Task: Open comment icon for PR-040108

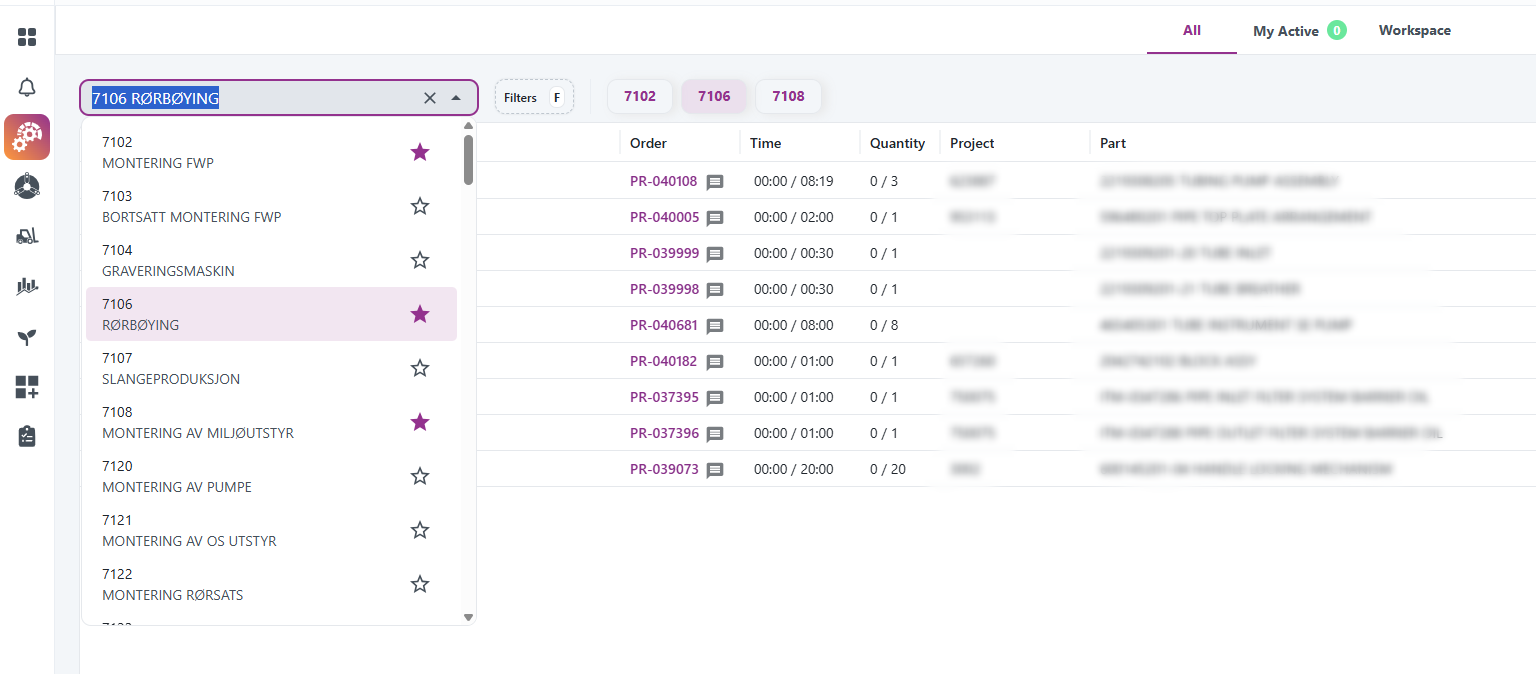Action: click(715, 182)
